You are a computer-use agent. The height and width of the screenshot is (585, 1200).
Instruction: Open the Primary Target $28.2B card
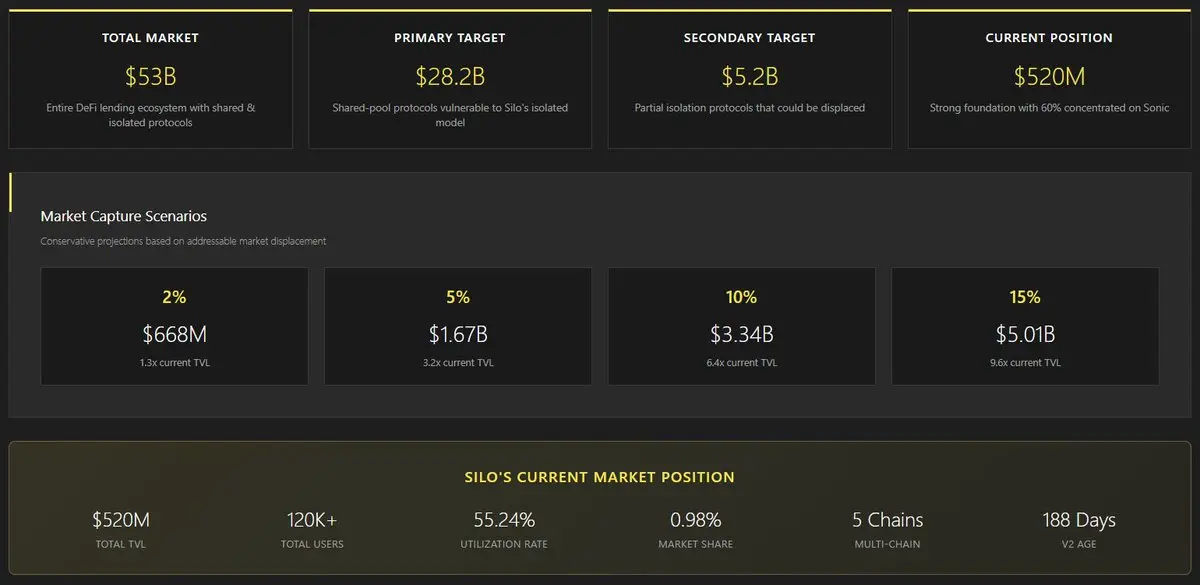(x=450, y=79)
